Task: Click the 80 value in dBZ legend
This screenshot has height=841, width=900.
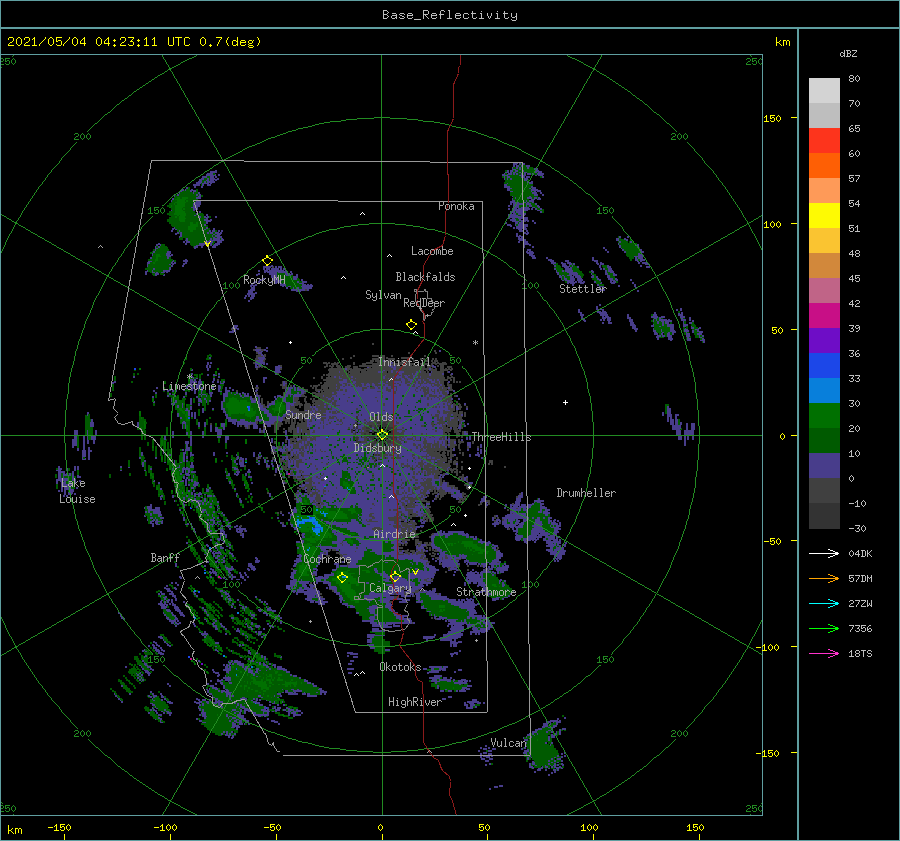Action: click(x=854, y=79)
